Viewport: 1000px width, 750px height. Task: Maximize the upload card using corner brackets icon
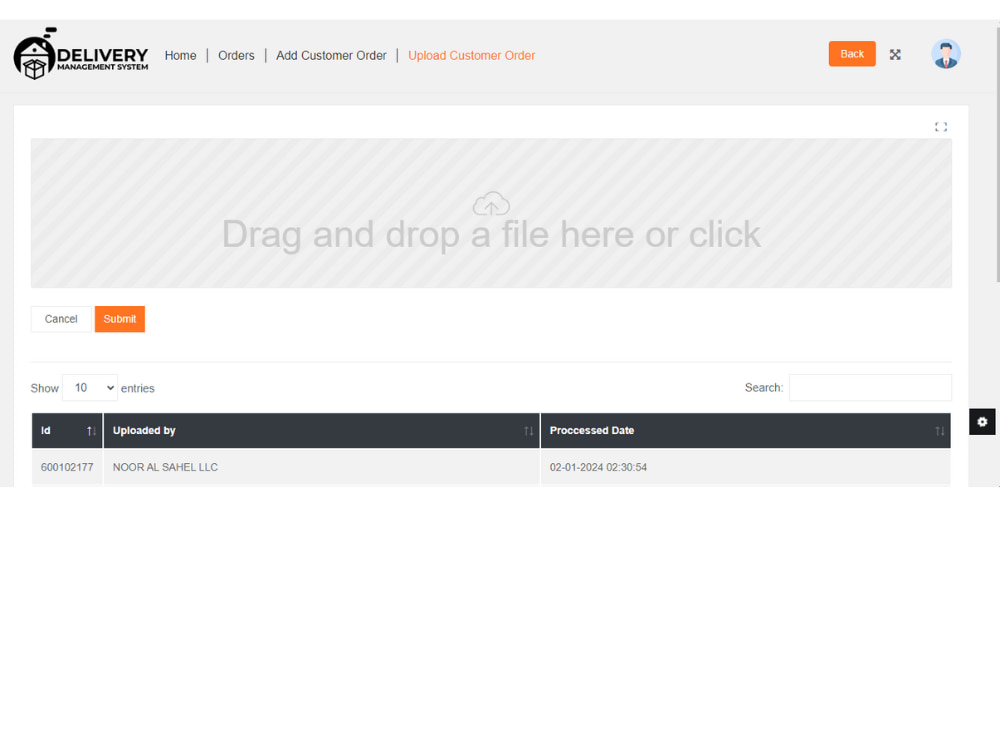941,127
